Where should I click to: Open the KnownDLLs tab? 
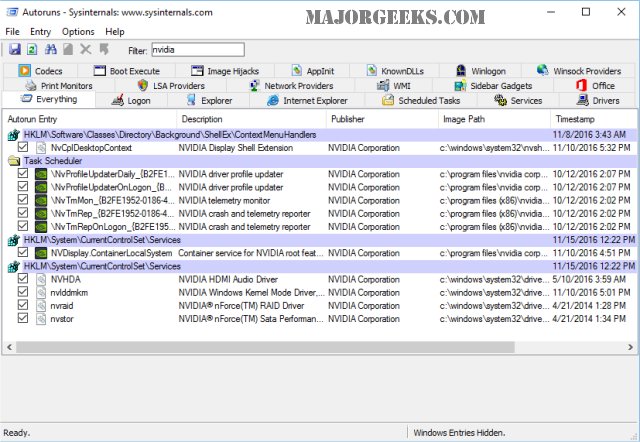pos(395,71)
